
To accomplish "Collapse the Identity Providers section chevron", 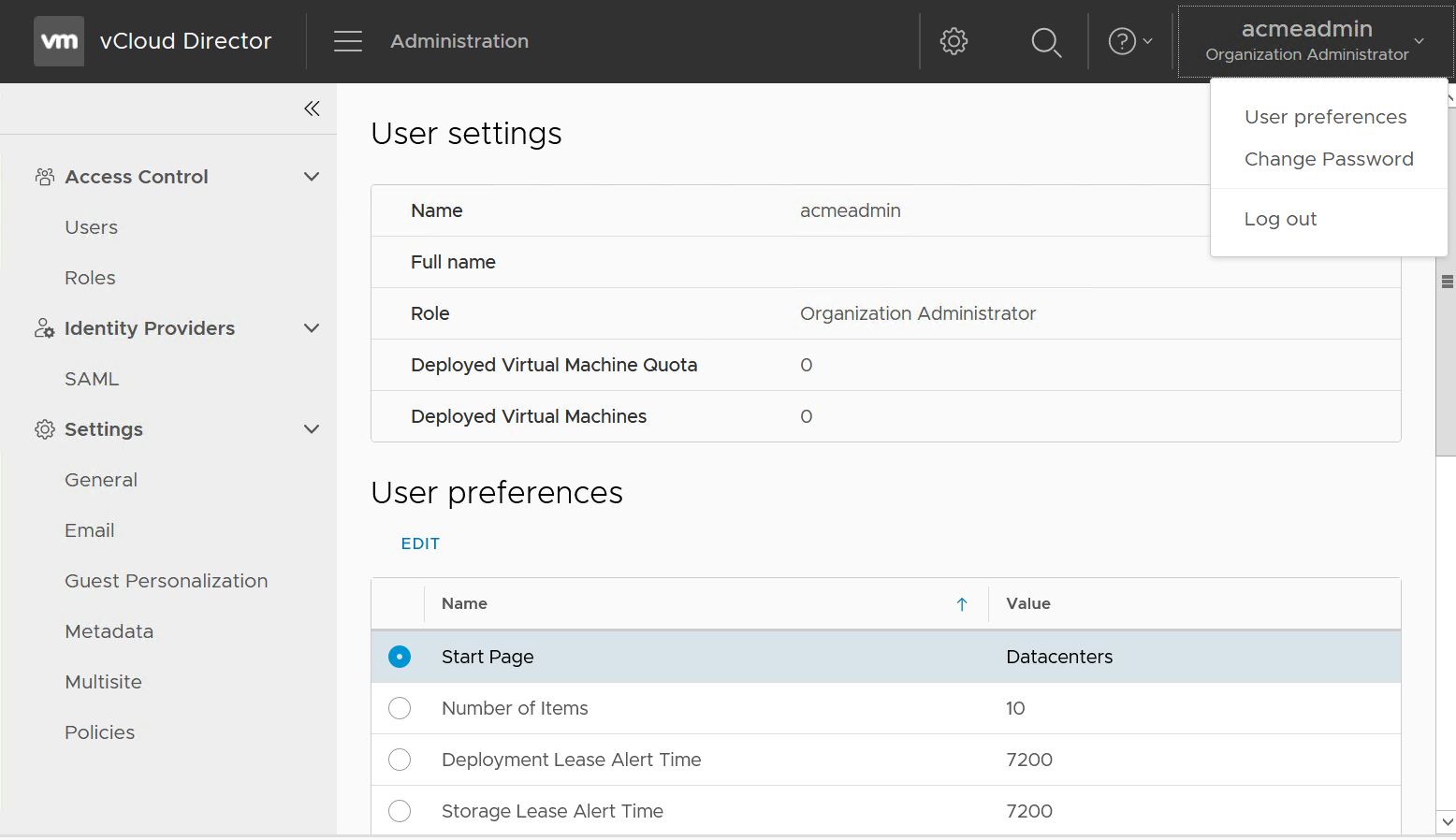I will tap(312, 328).
